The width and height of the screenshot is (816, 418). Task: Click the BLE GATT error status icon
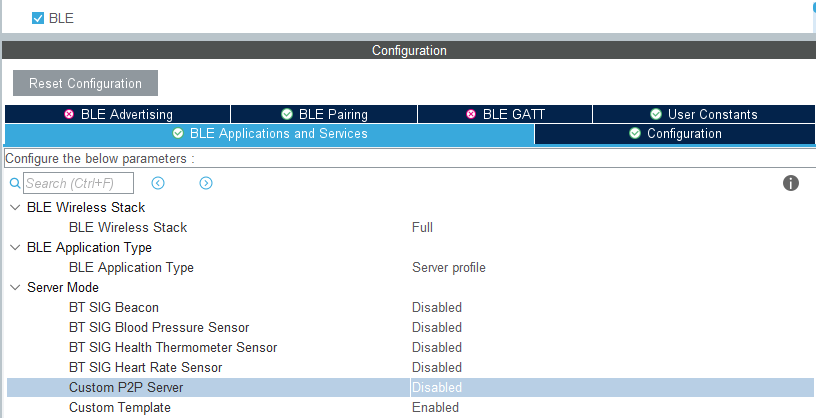(x=471, y=115)
